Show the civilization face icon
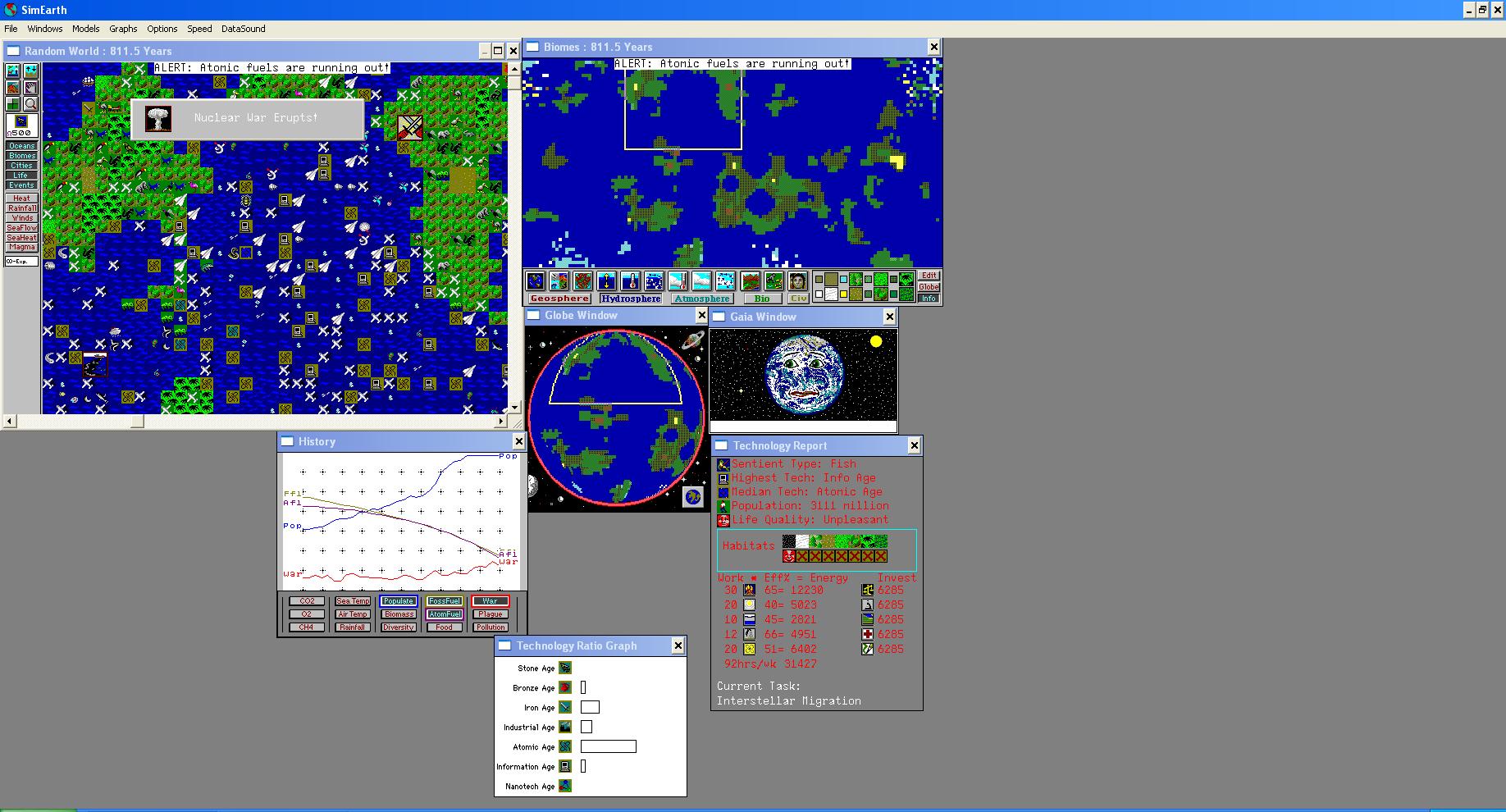The image size is (1506, 812). [x=798, y=281]
